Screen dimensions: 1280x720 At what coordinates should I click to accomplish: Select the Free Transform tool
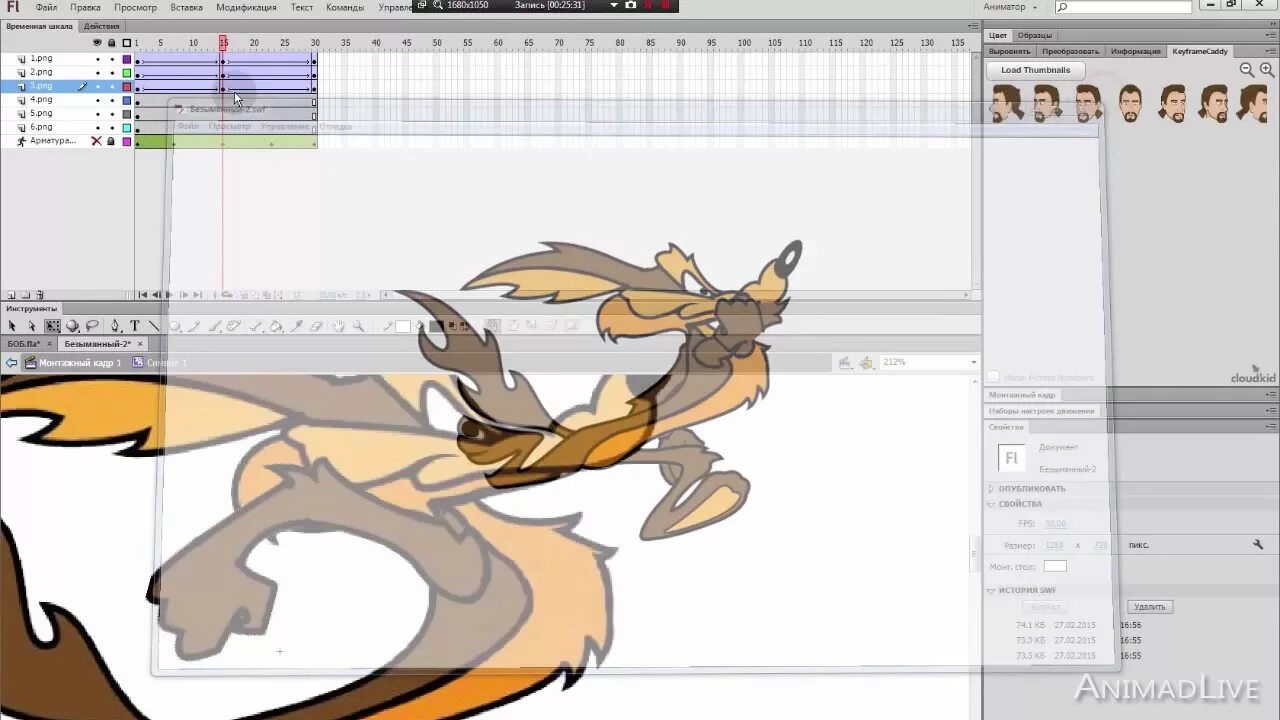(x=52, y=326)
